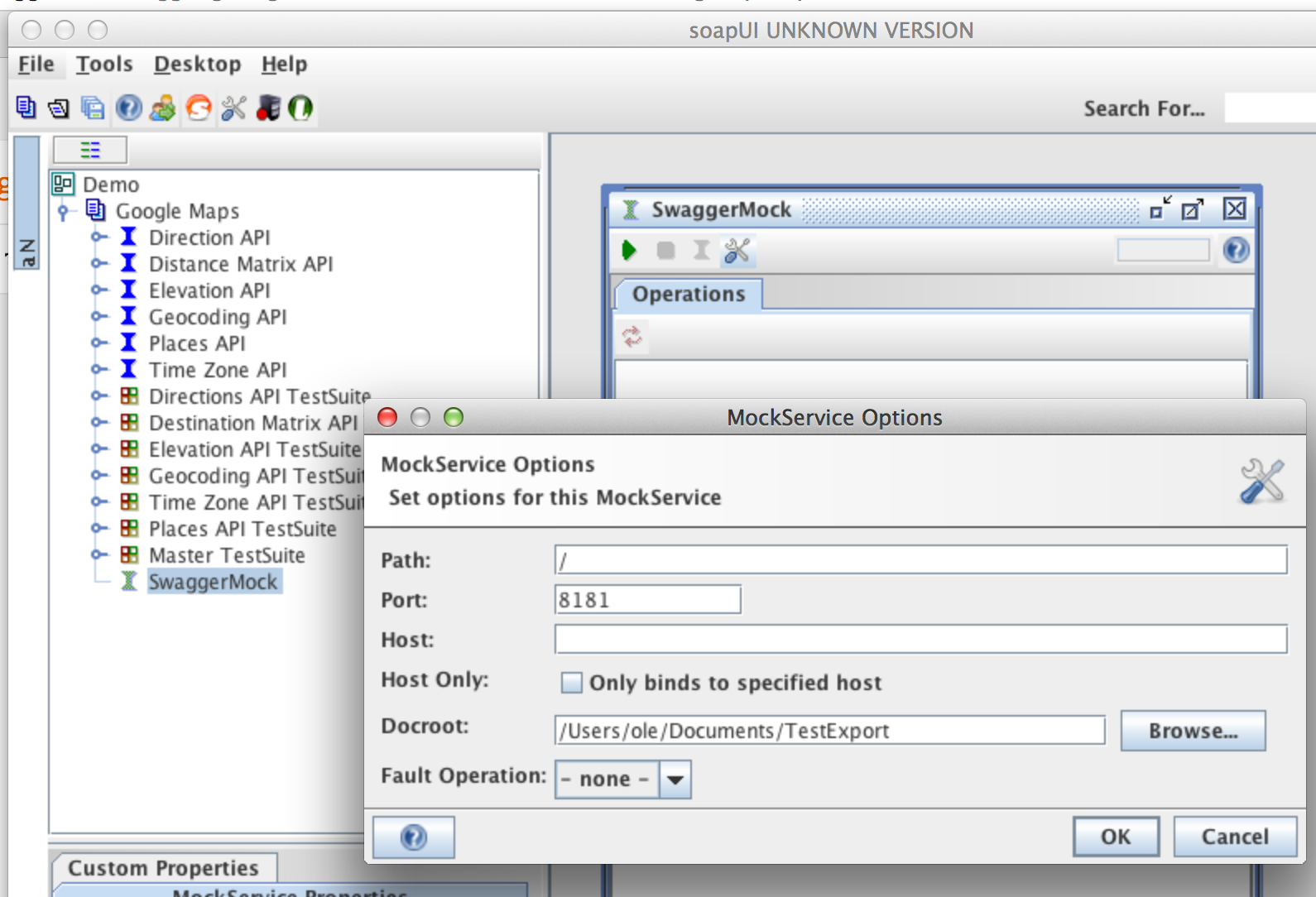Screen dimensions: 1316x897
Task: Click the empty Host input field
Action: pos(920,640)
